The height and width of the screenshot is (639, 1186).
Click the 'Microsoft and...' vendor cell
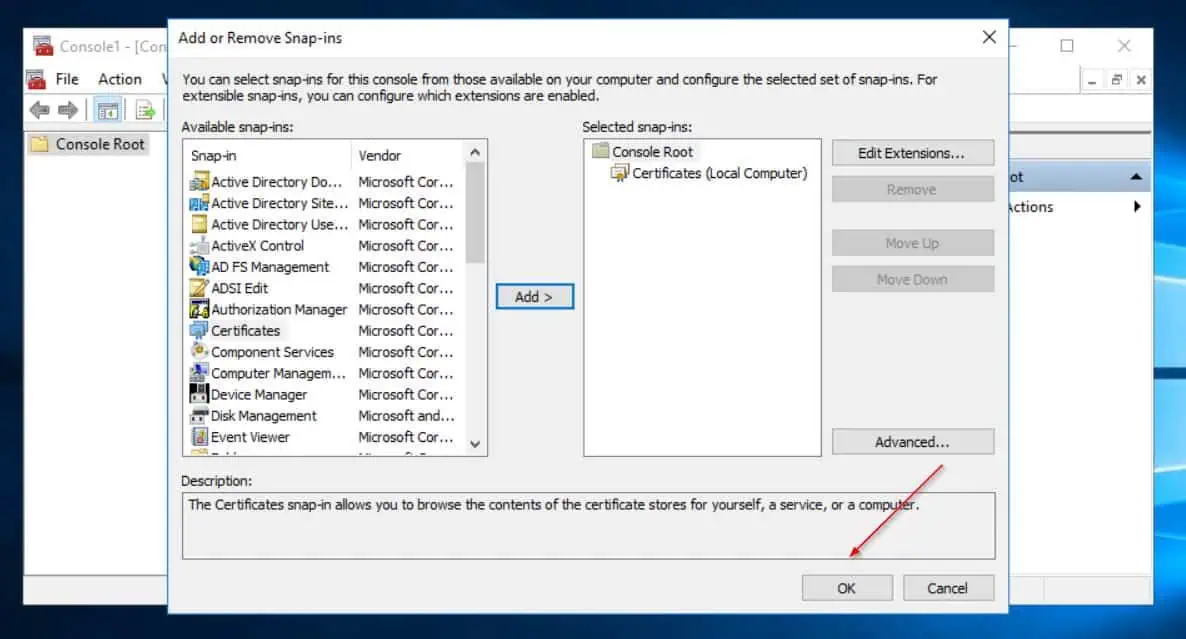pos(406,415)
